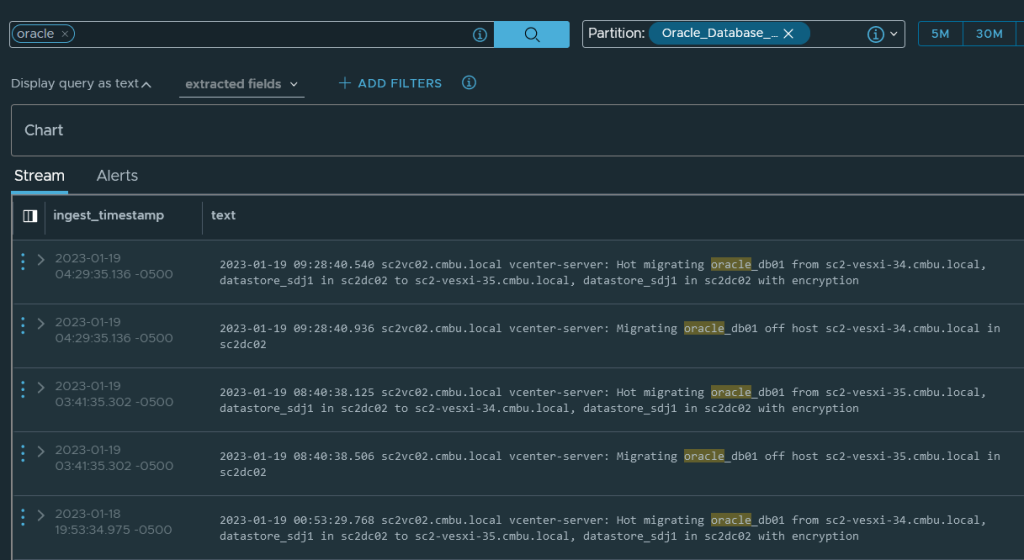
Task: Switch to the Alerts tab
Action: click(117, 176)
